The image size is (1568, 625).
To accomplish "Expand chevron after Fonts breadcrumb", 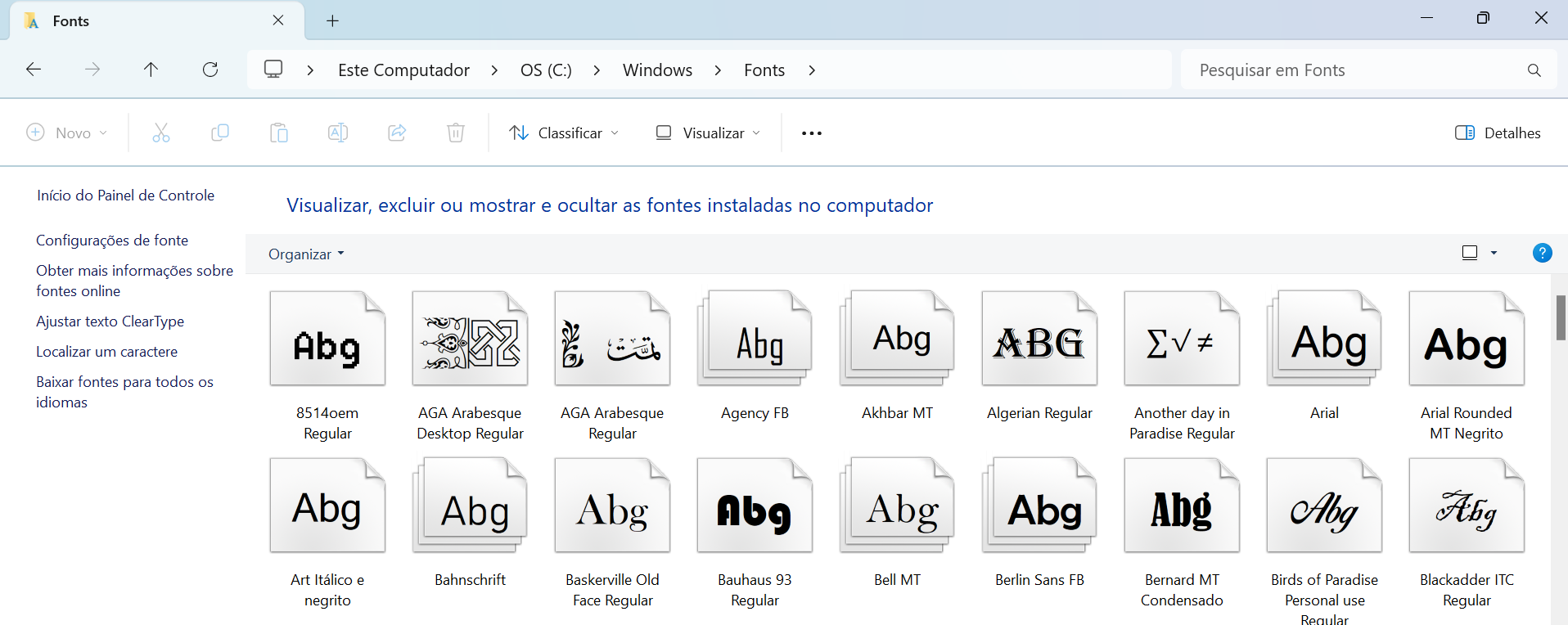I will (812, 70).
